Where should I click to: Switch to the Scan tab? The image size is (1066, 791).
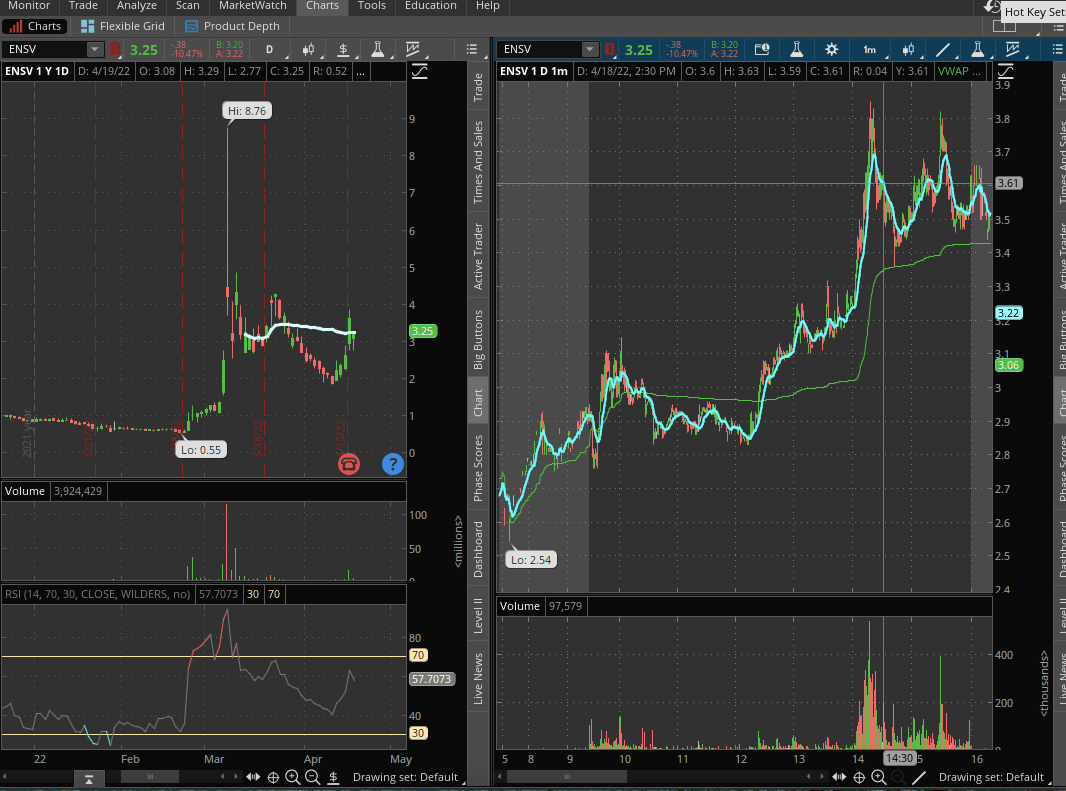tap(187, 6)
